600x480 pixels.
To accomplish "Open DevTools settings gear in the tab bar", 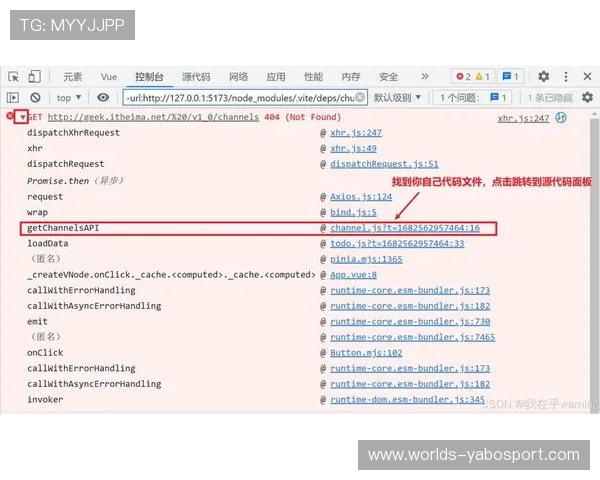I will pos(543,76).
